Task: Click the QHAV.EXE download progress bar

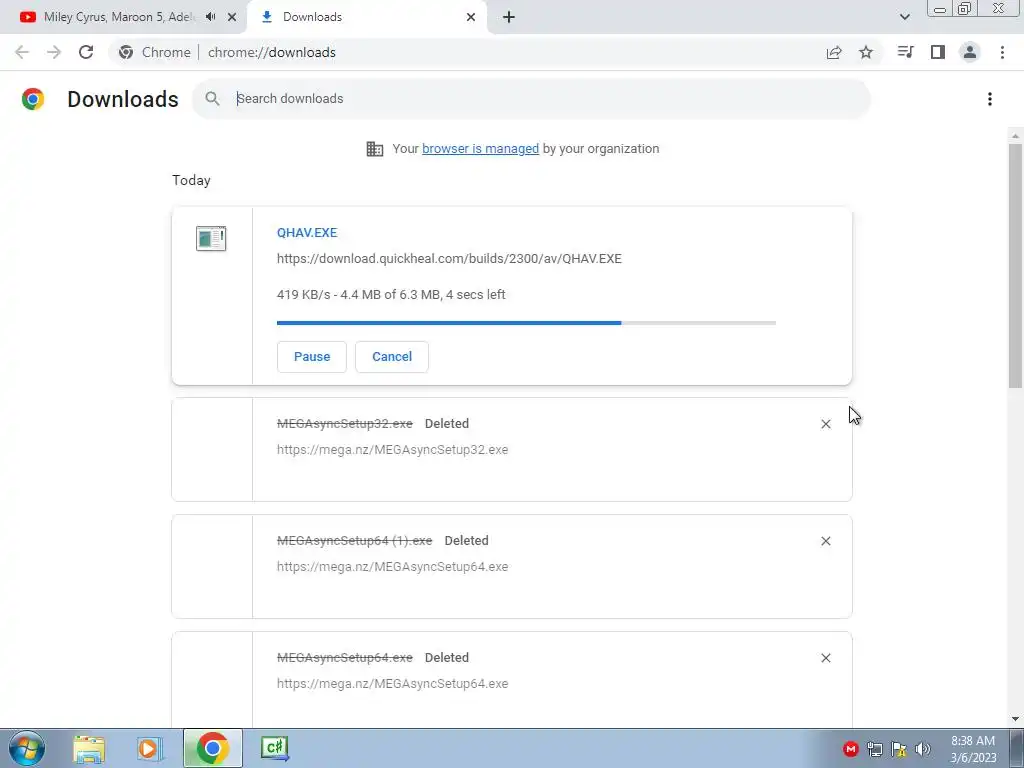Action: 526,323
